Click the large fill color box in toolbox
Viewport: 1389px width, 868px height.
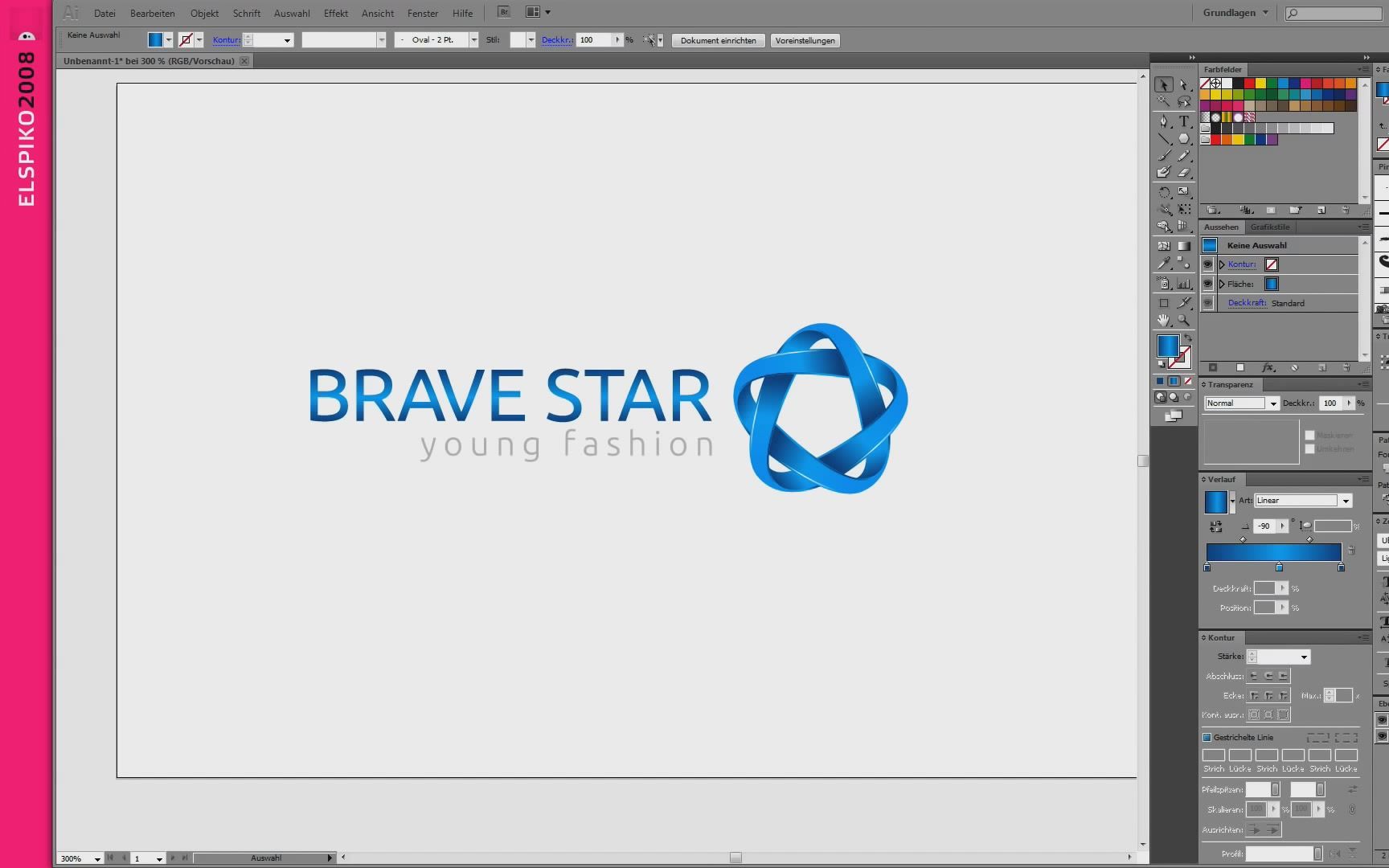(1168, 346)
